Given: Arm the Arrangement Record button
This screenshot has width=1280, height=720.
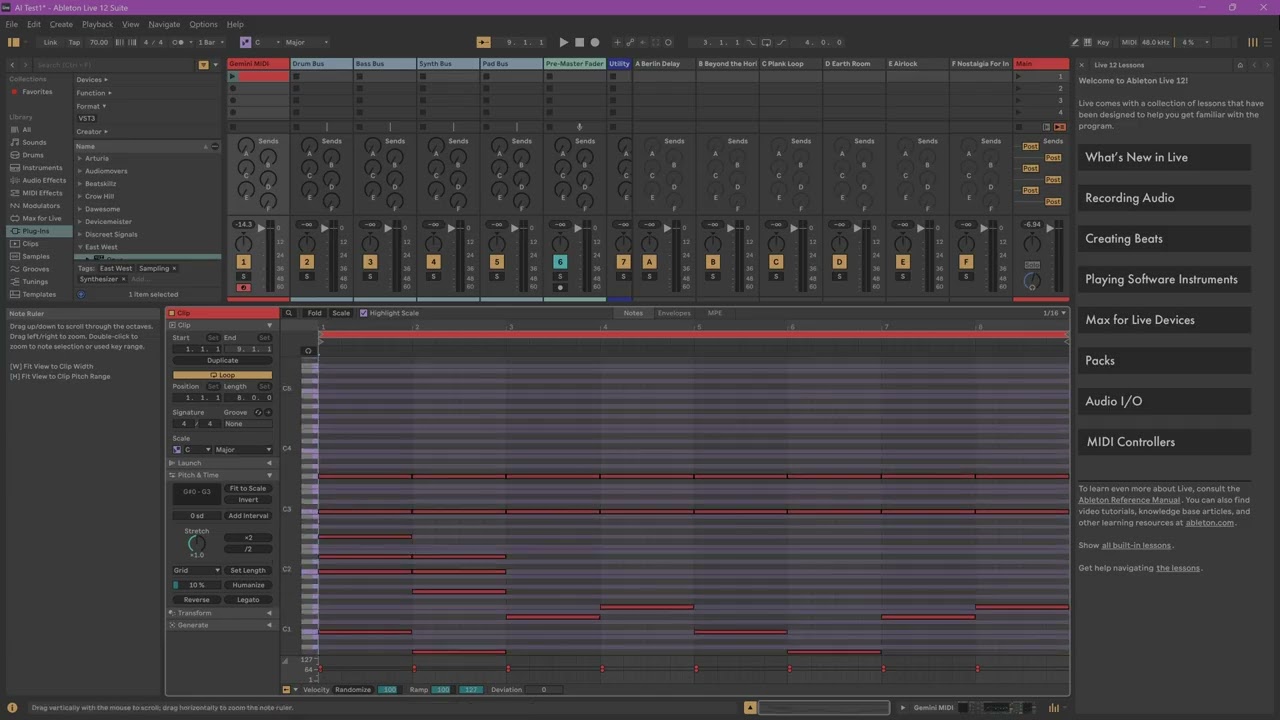Looking at the screenshot, I should pyautogui.click(x=595, y=42).
